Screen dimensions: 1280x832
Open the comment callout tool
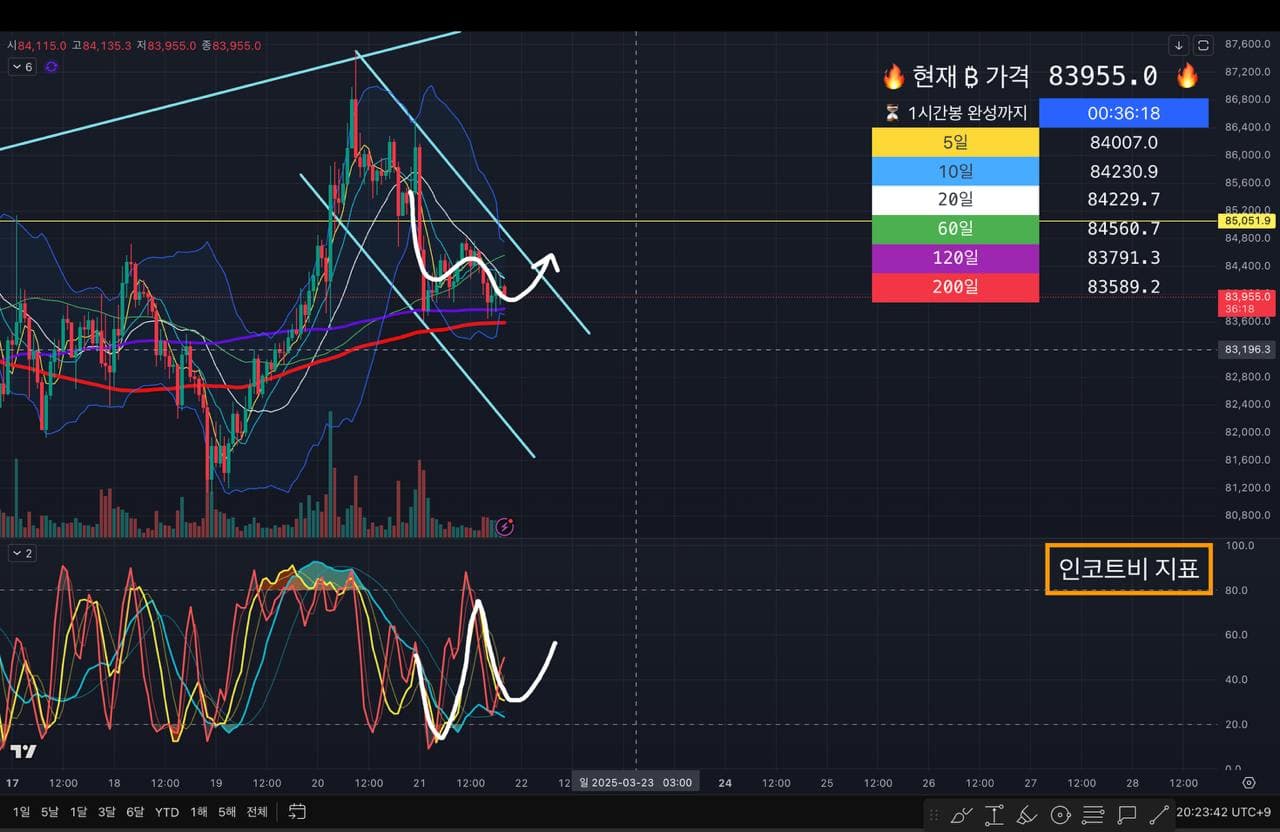pos(1127,814)
